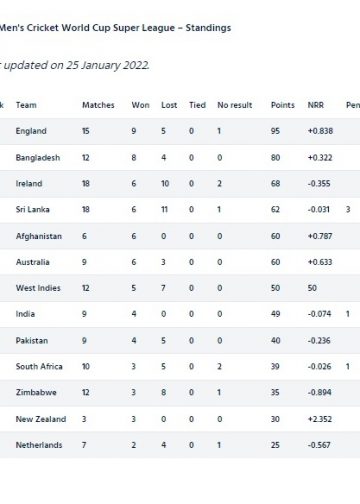
Task: Click the Tied column header
Action: (197, 105)
